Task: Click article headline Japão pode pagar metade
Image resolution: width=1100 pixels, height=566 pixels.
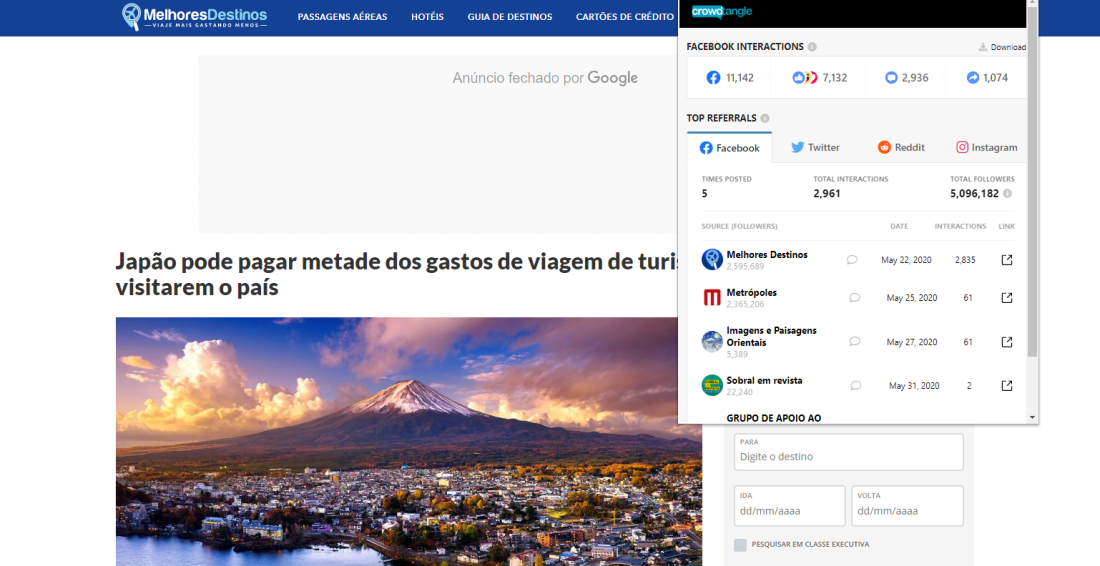Action: (397, 274)
